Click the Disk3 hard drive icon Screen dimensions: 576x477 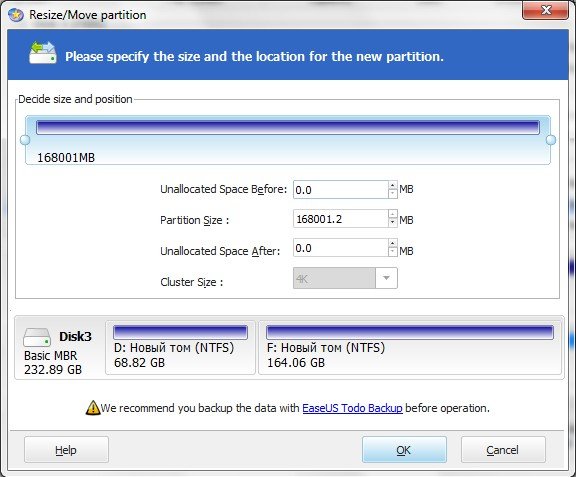click(37, 337)
